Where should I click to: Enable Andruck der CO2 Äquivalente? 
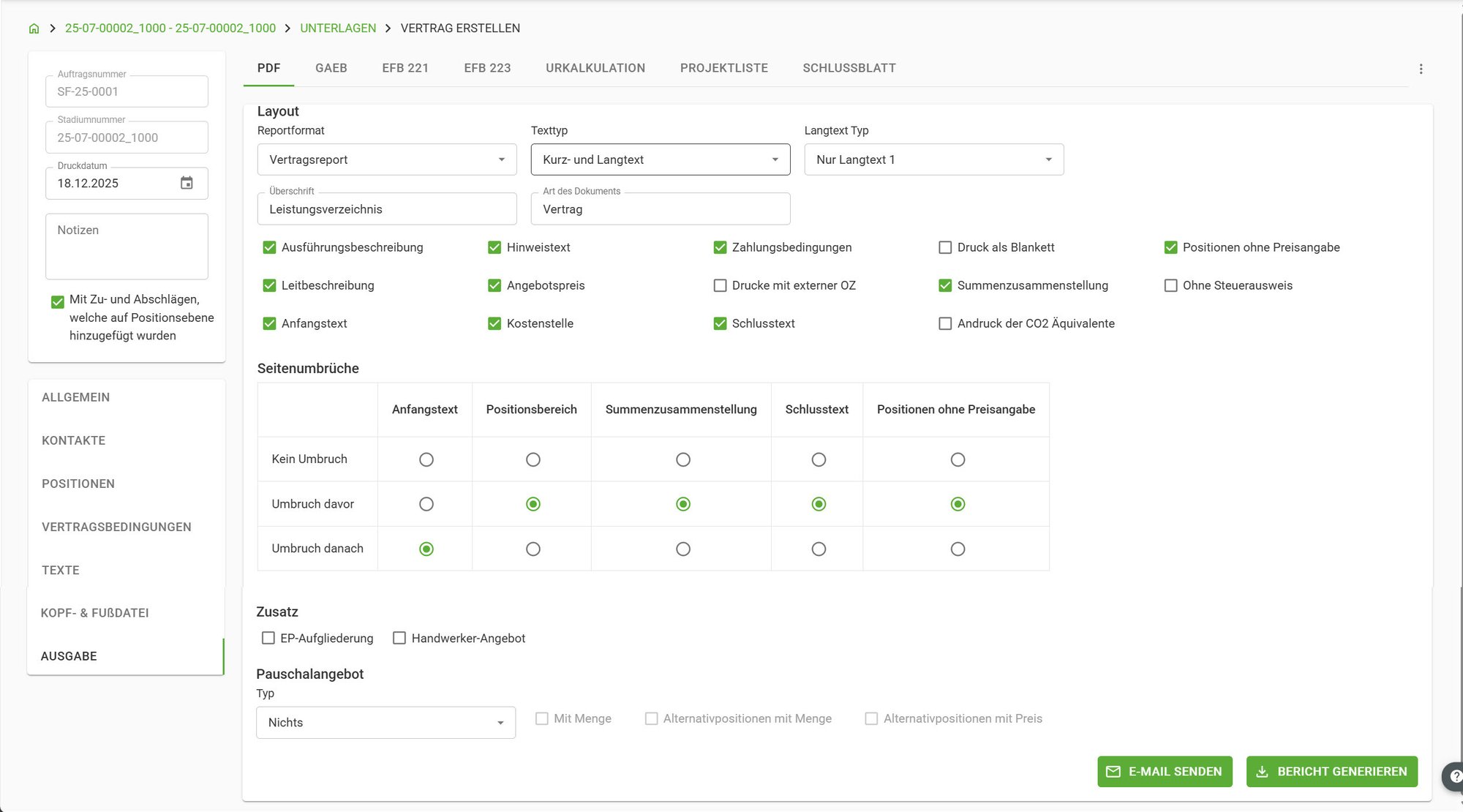[x=945, y=323]
